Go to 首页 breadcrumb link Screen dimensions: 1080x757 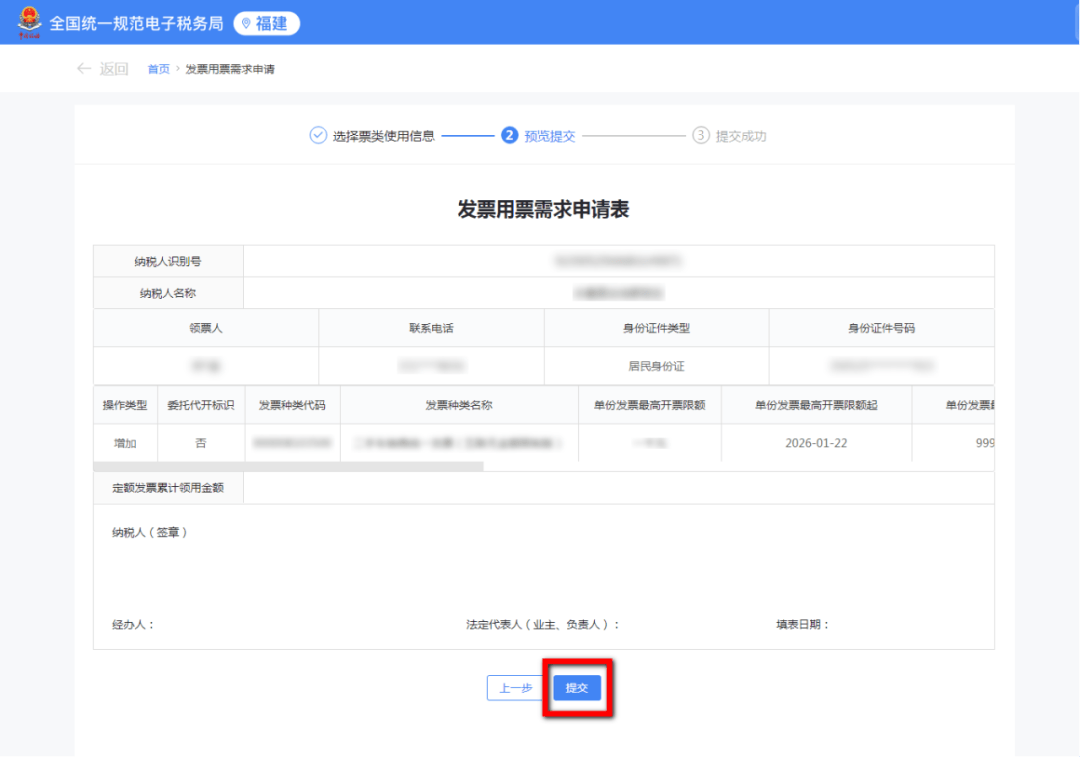[159, 69]
